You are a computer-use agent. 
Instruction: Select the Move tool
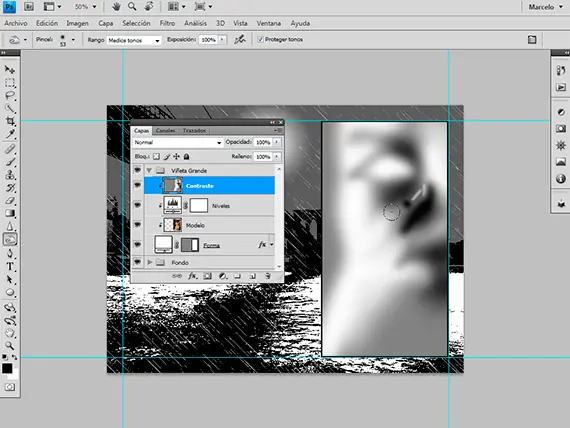tap(10, 69)
